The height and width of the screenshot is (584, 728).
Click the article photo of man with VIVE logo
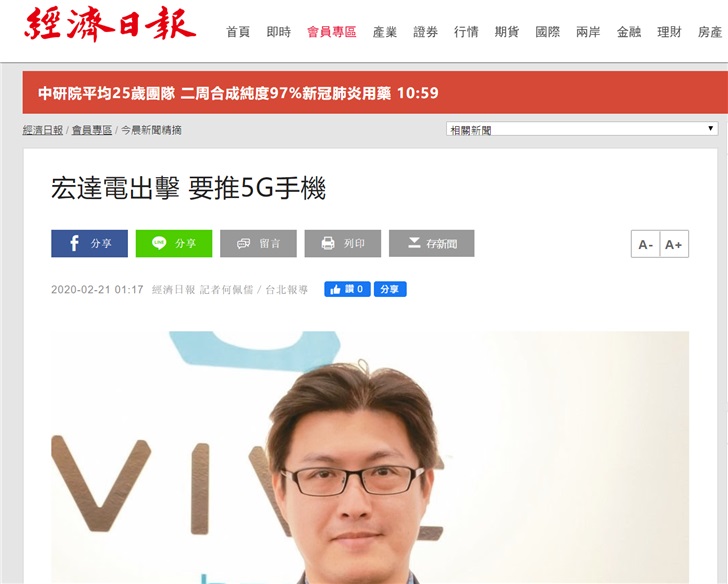pyautogui.click(x=370, y=457)
